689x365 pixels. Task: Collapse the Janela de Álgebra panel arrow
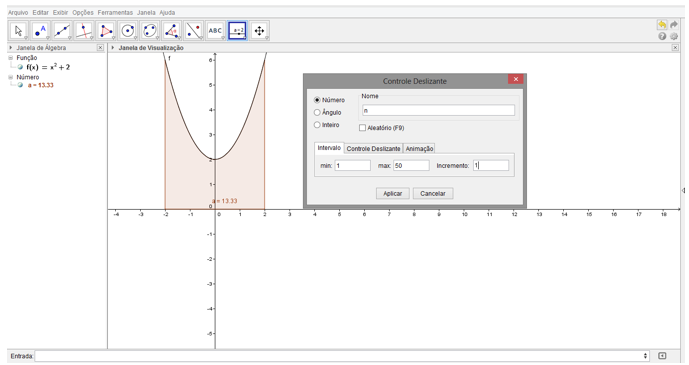11,47
